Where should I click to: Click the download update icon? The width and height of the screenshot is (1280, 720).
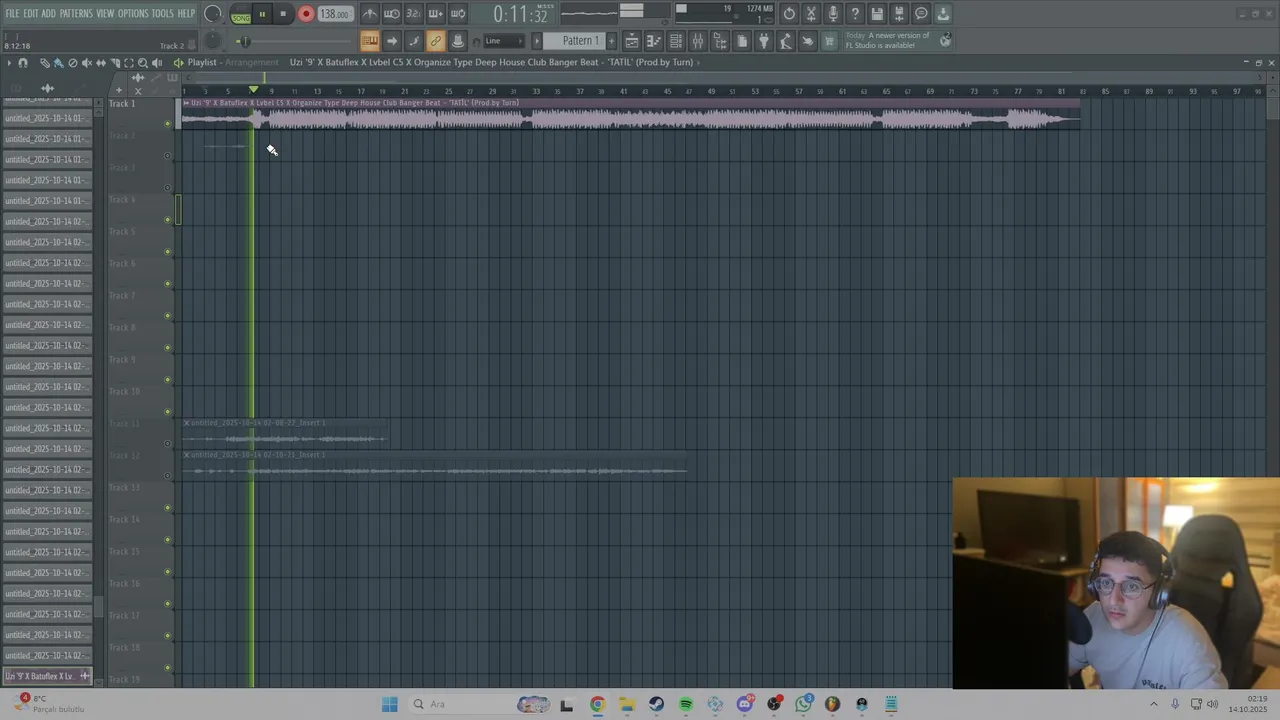[943, 14]
